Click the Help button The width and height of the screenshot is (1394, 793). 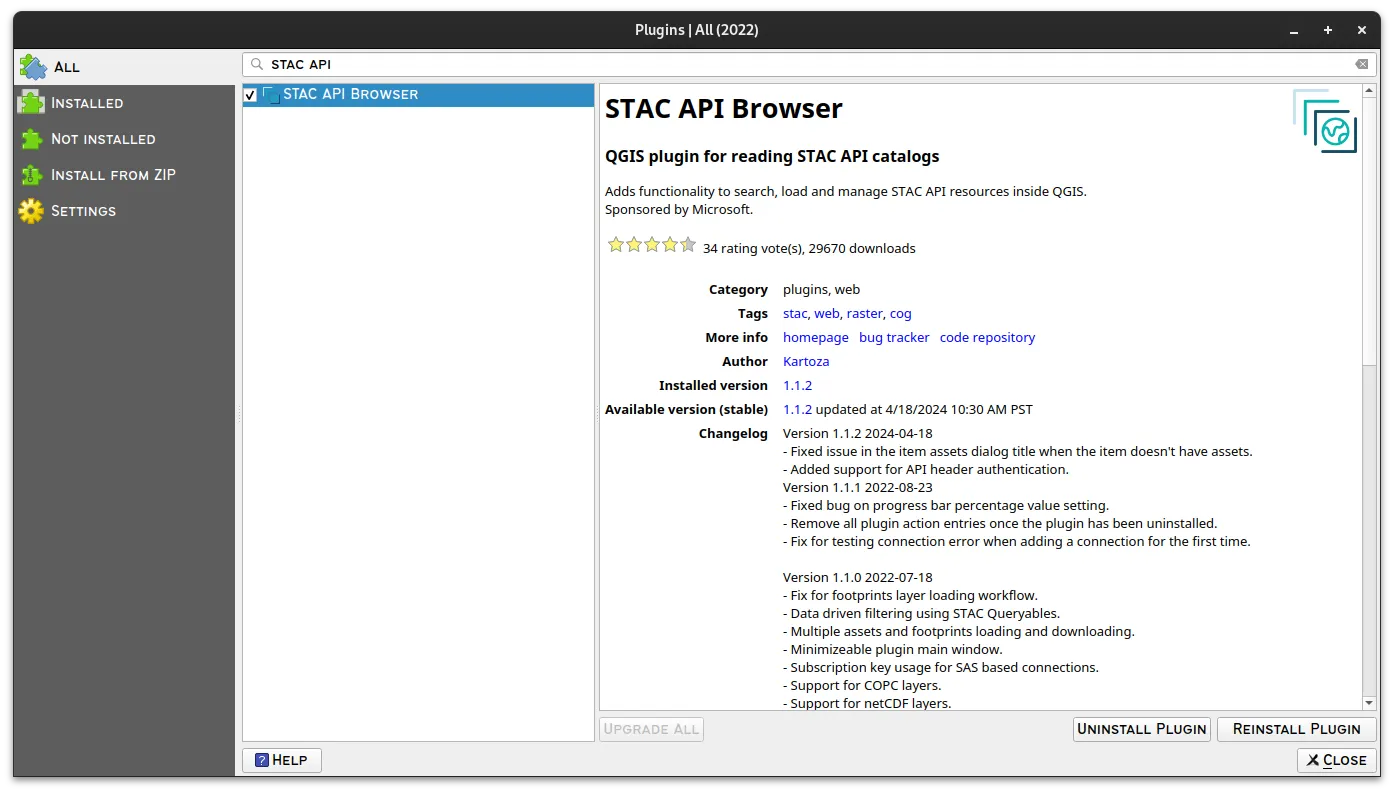point(281,760)
